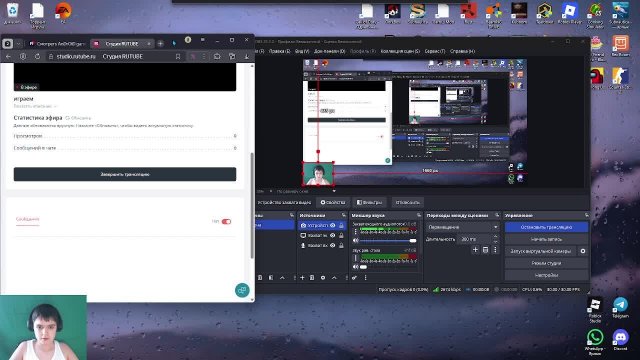Viewport: 640px width, 360px height.
Task: Open the teal chat support bubble icon
Action: tap(242, 290)
